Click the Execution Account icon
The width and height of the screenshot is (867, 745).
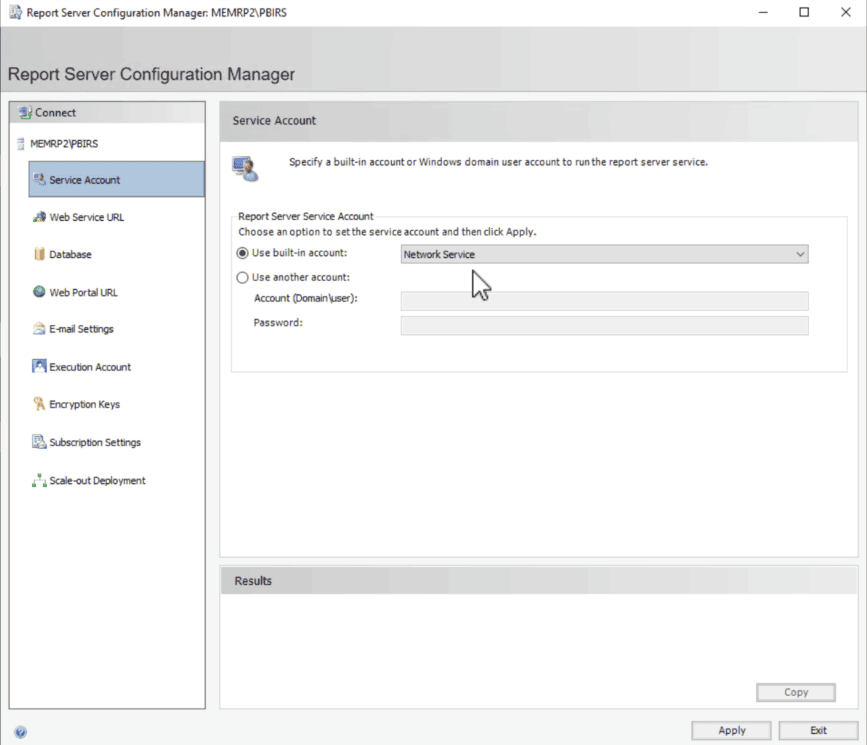tap(39, 366)
